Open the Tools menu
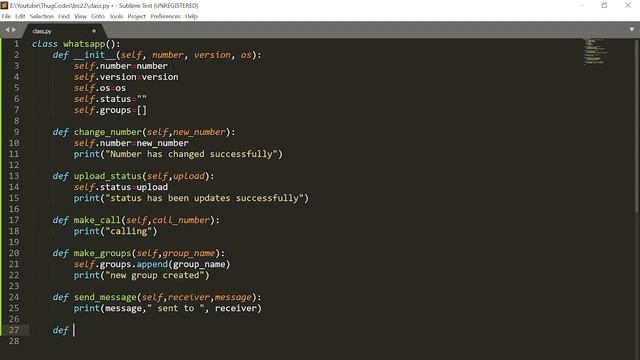Image resolution: width=640 pixels, height=360 pixels. point(116,16)
